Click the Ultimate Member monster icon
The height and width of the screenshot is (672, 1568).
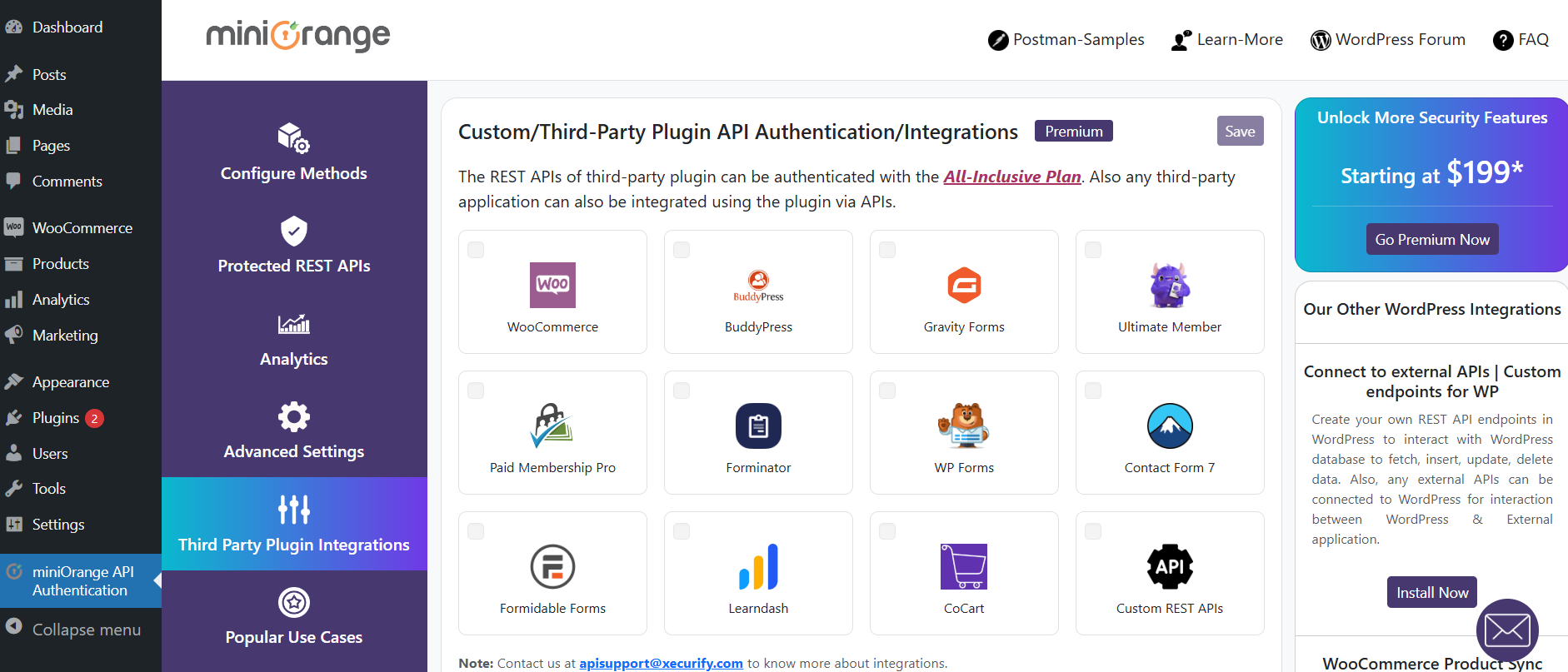coord(1170,285)
